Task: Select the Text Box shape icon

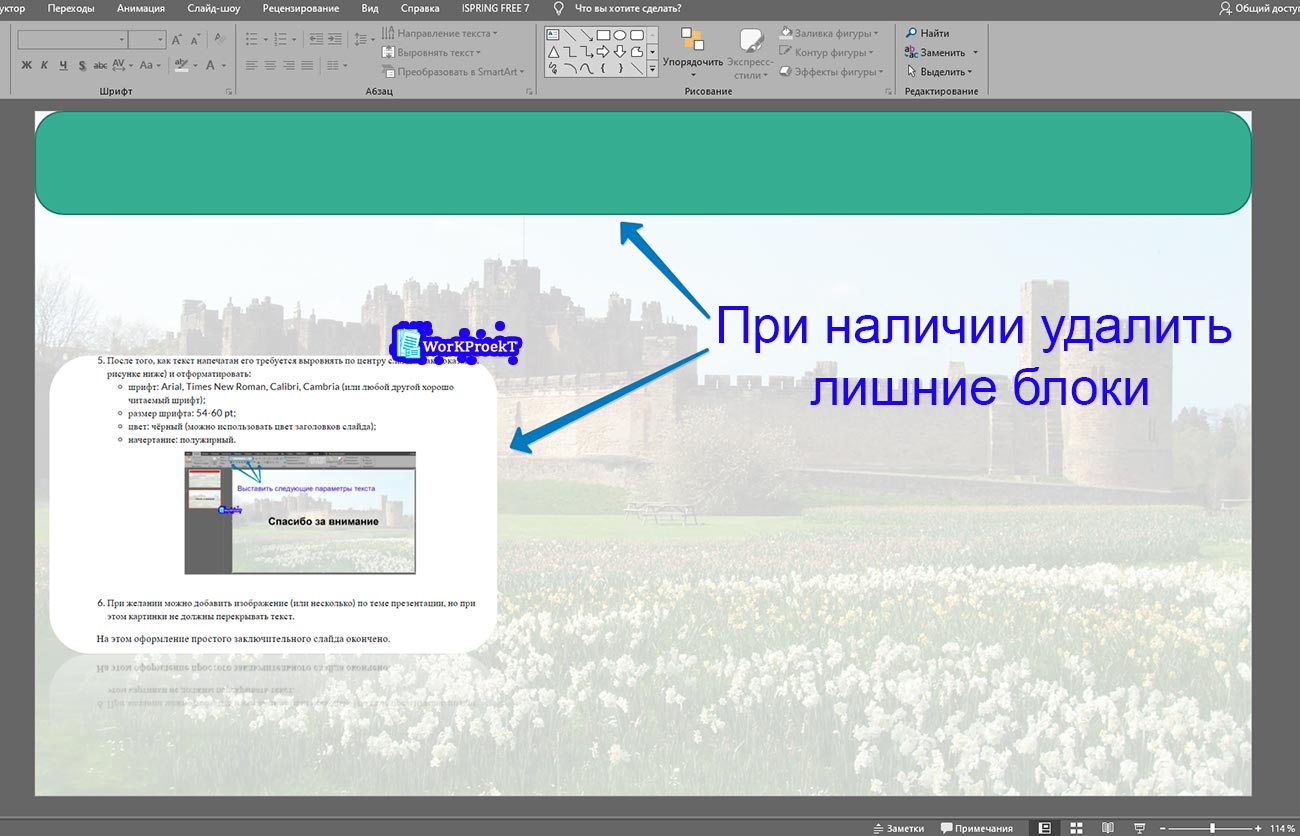Action: [x=552, y=35]
